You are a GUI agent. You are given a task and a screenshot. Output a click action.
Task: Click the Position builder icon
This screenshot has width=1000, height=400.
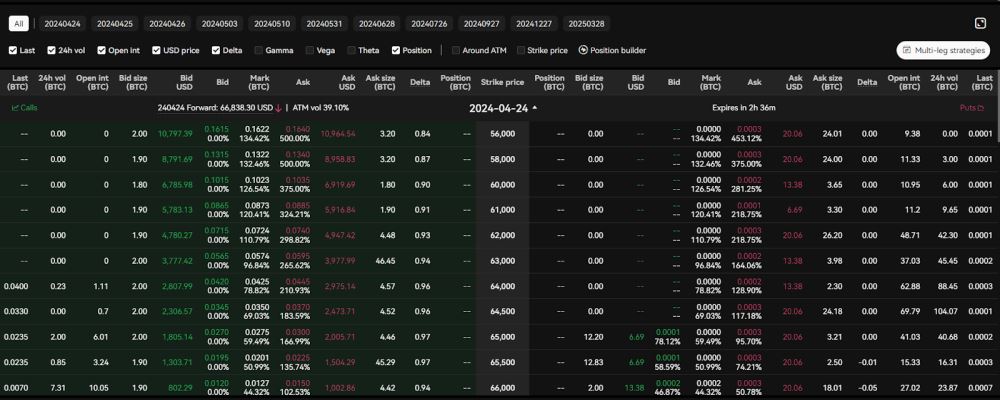click(583, 50)
